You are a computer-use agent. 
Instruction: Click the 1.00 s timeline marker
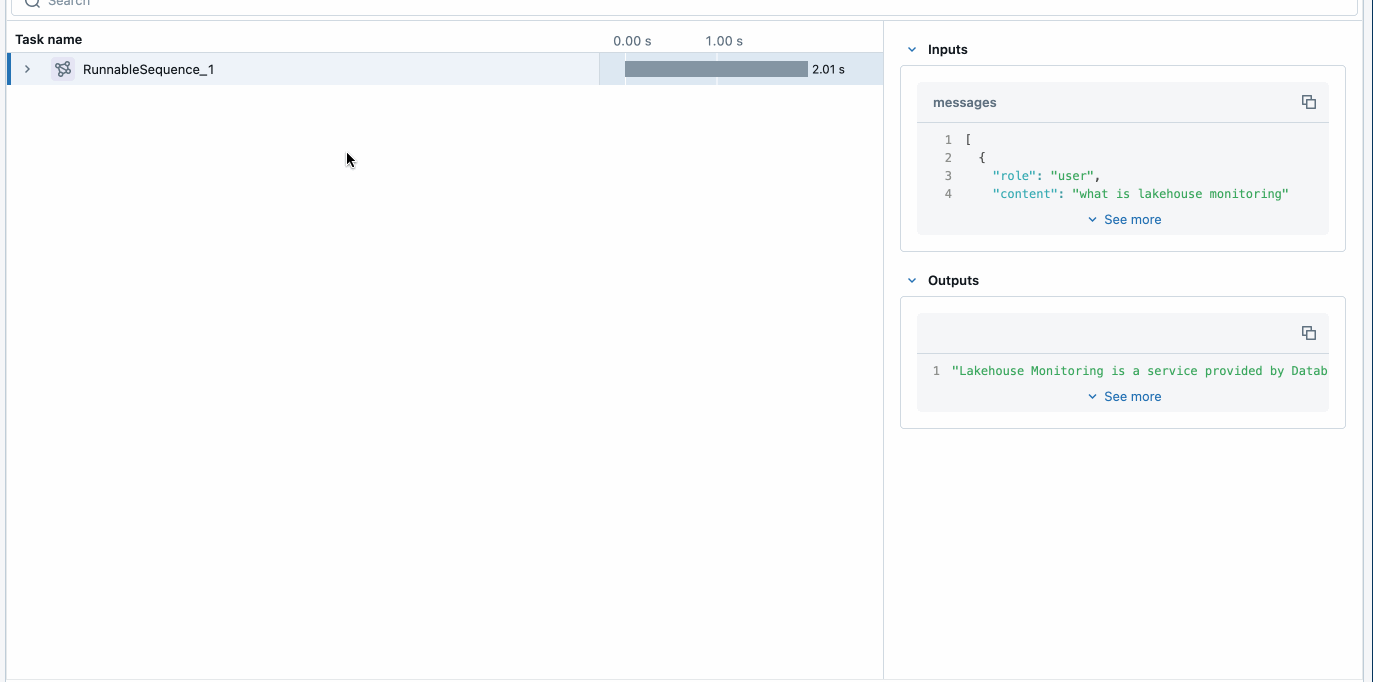click(724, 41)
